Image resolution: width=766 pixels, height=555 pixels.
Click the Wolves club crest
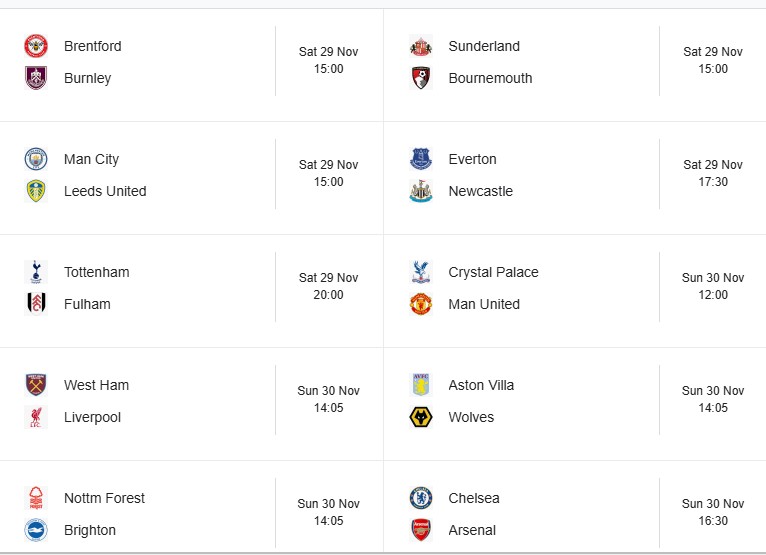coord(421,417)
